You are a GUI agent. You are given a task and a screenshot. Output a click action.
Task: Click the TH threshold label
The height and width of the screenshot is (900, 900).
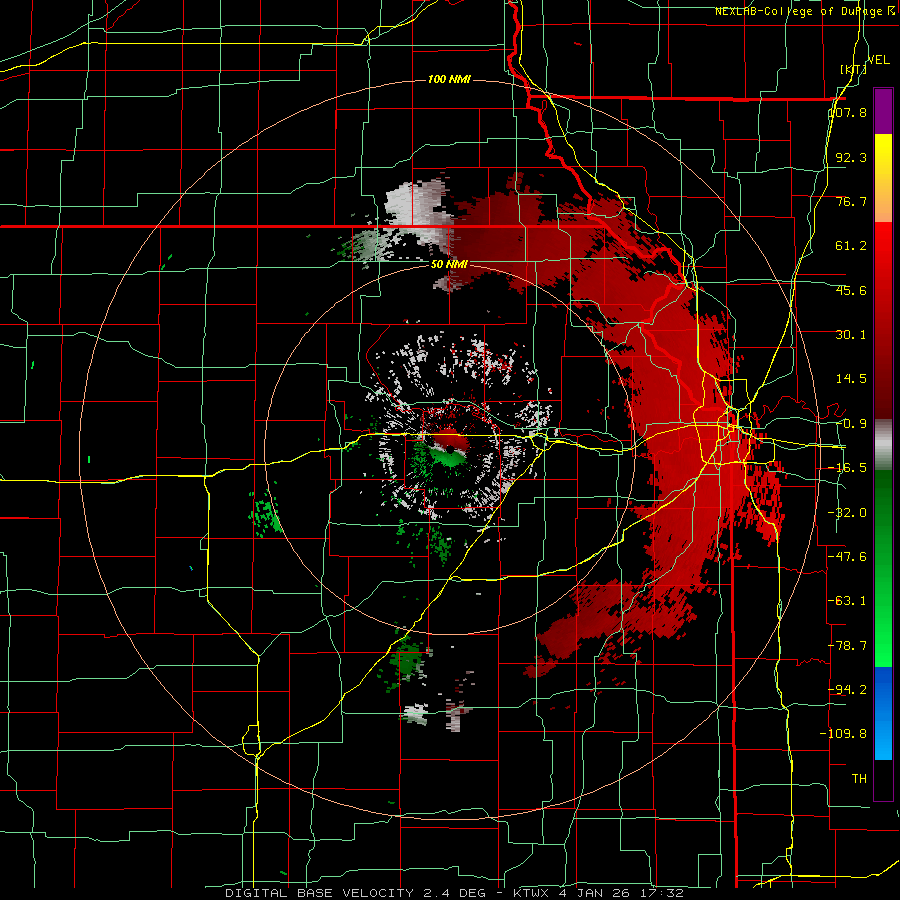coord(859,778)
